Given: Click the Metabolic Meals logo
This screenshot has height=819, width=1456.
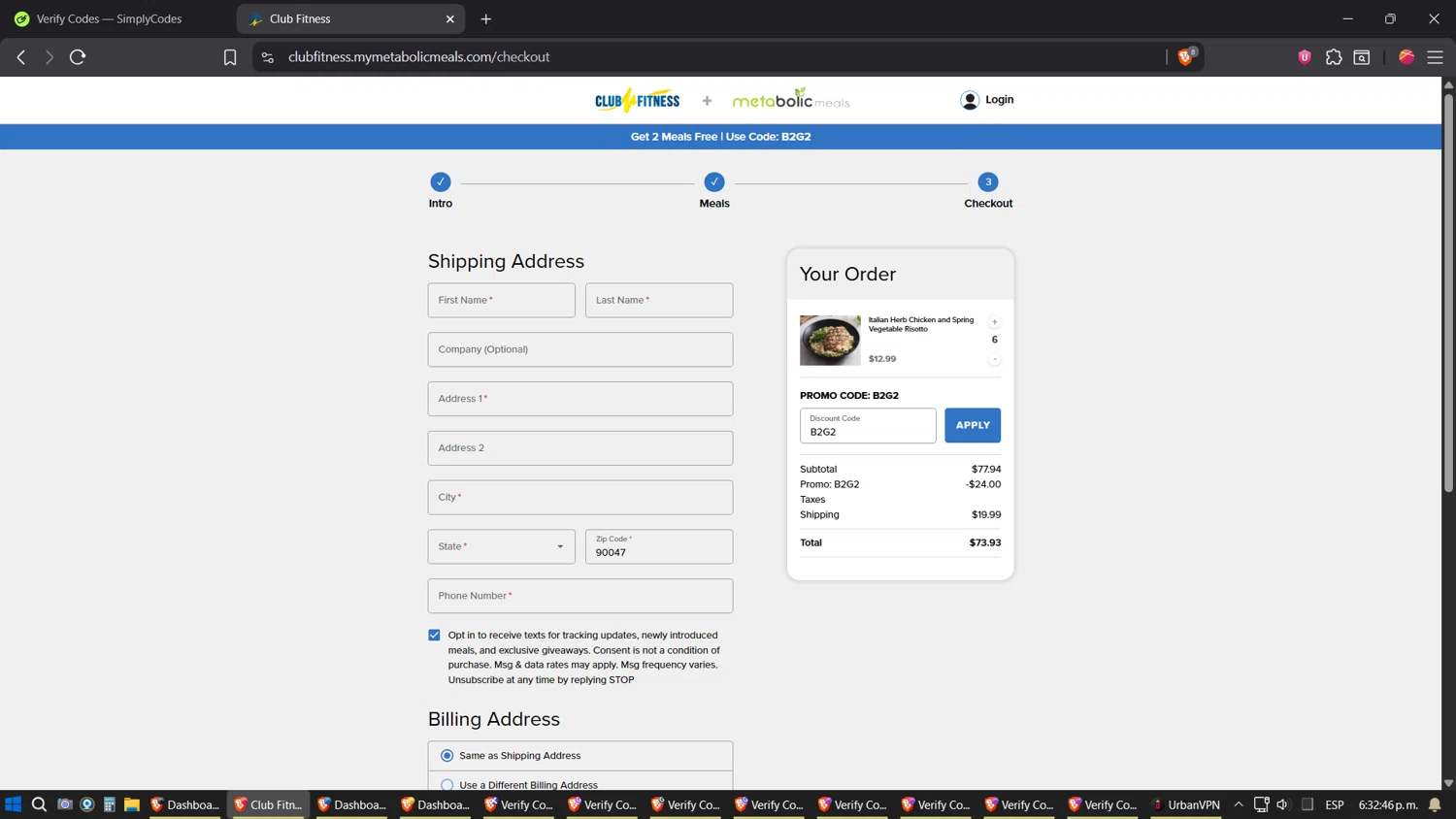Looking at the screenshot, I should click(791, 99).
